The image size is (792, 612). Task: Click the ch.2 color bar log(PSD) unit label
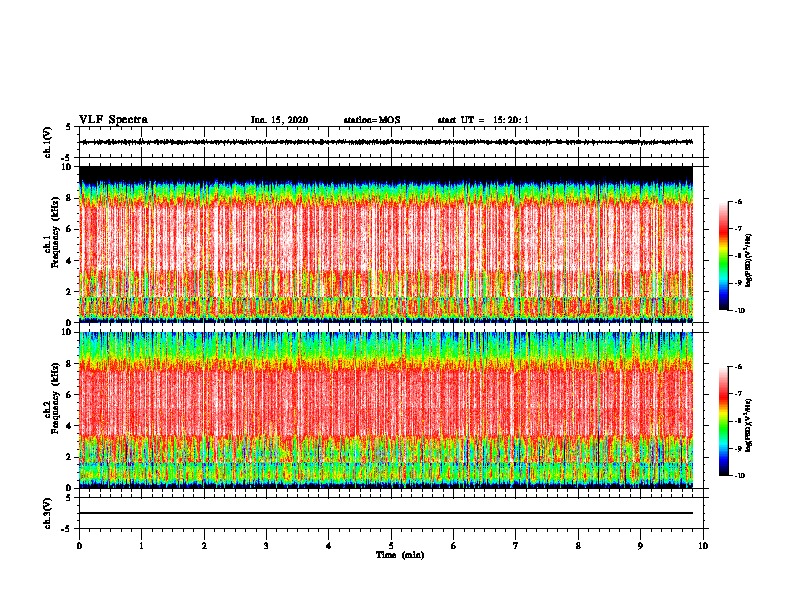point(749,426)
